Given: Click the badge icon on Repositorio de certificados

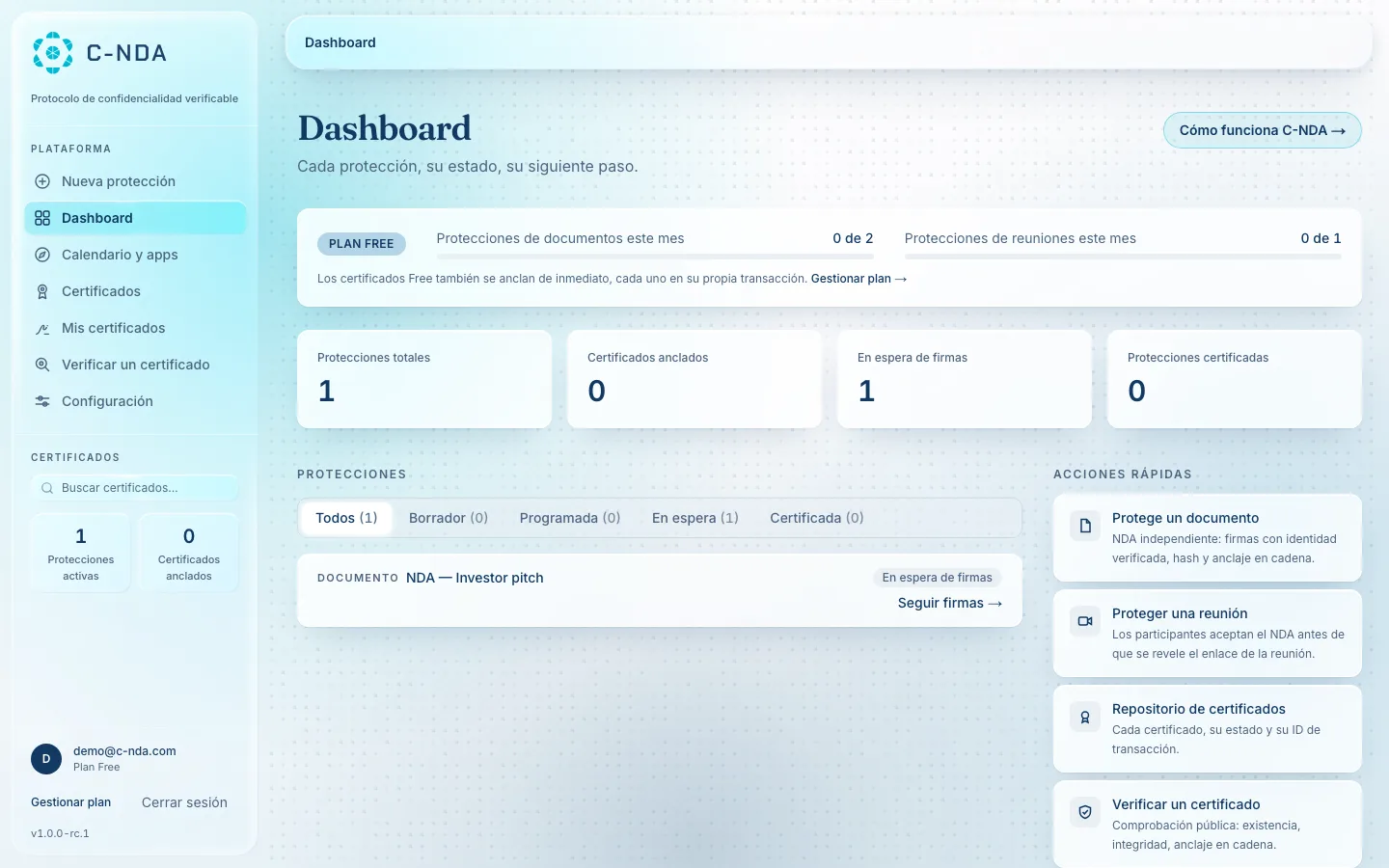Looking at the screenshot, I should click(1085, 717).
